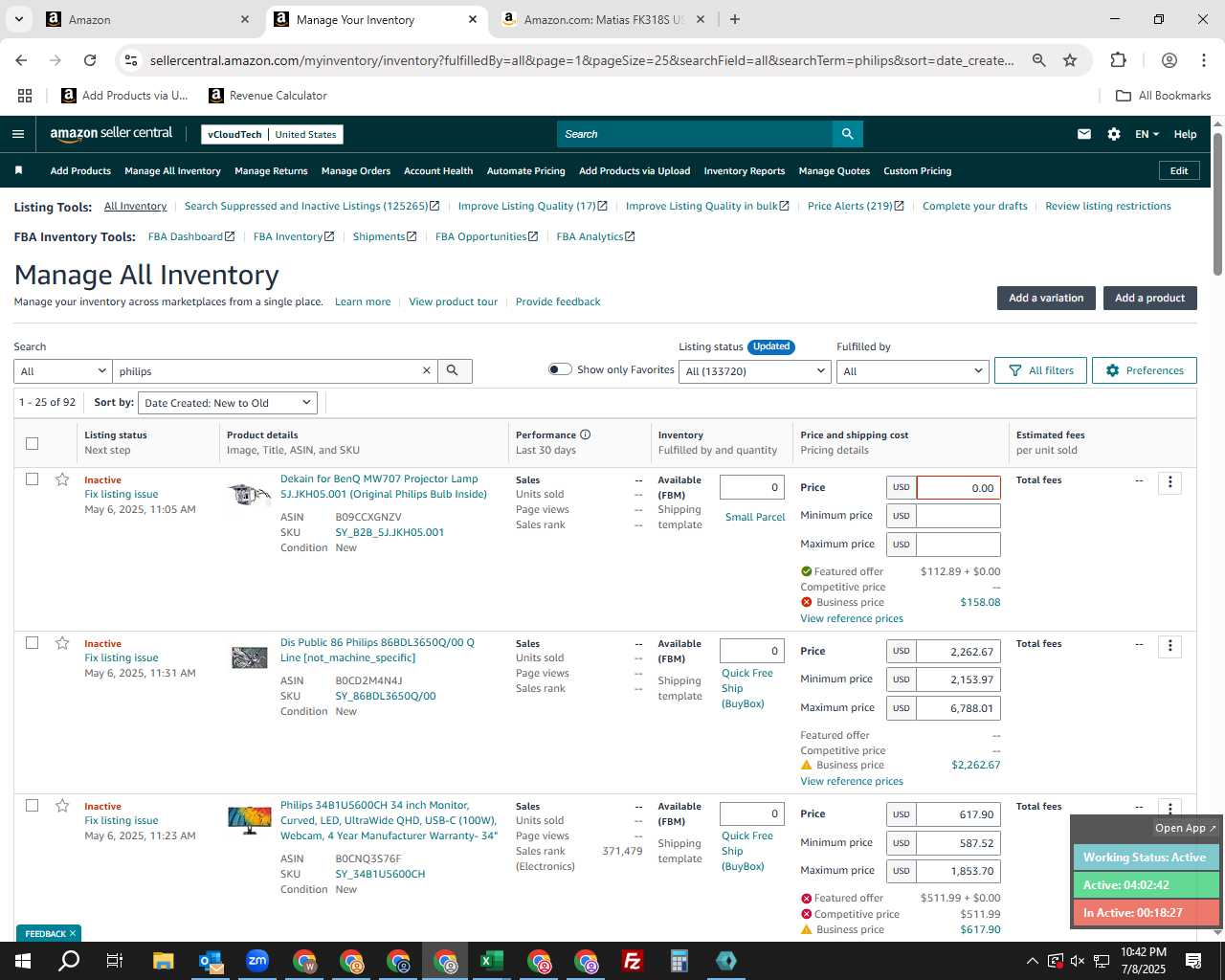Viewport: 1225px width, 980px height.
Task: Select the Dekain BenQ listing checkbox
Action: click(32, 479)
